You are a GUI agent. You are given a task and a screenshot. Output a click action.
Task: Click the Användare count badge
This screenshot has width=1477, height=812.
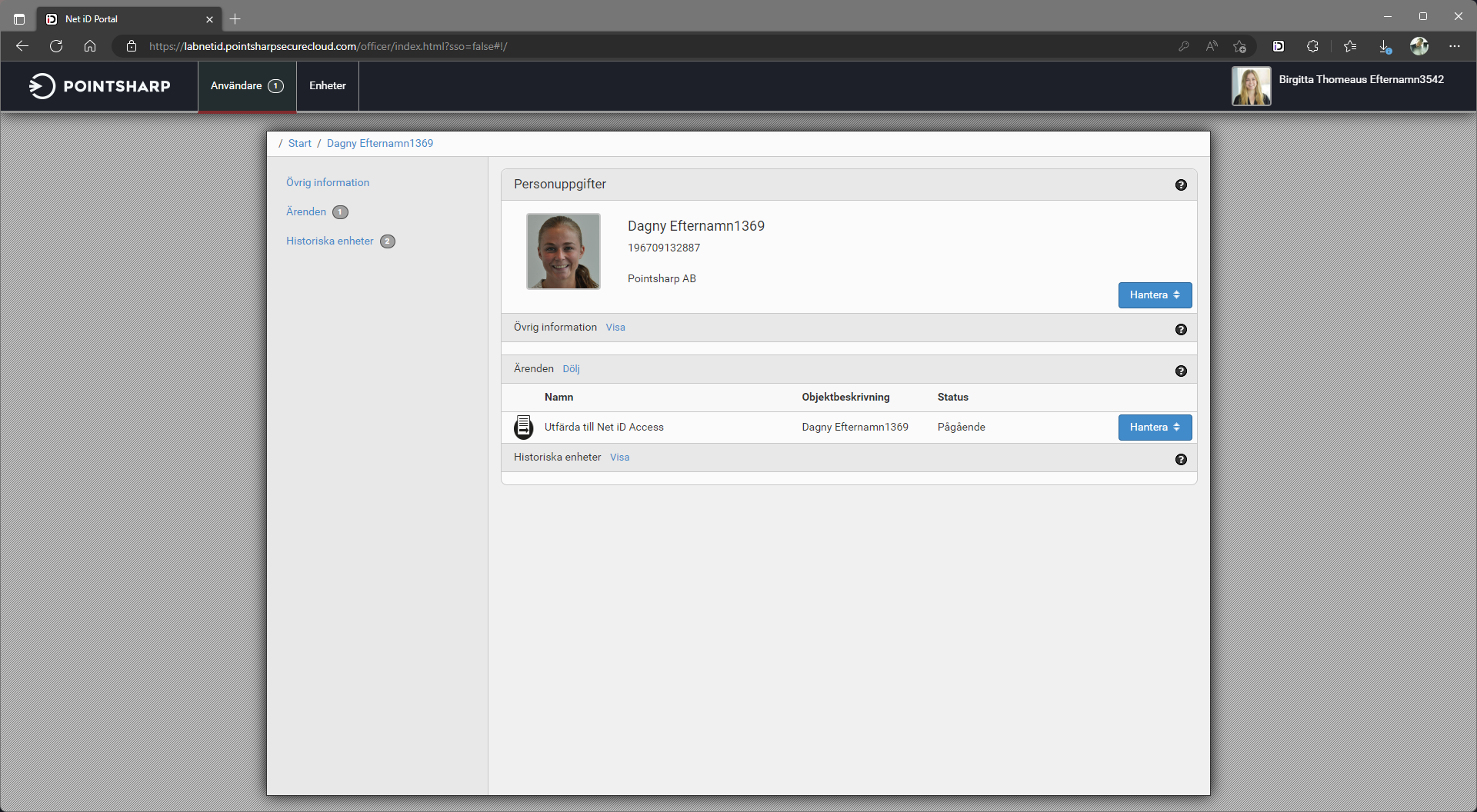[x=275, y=86]
